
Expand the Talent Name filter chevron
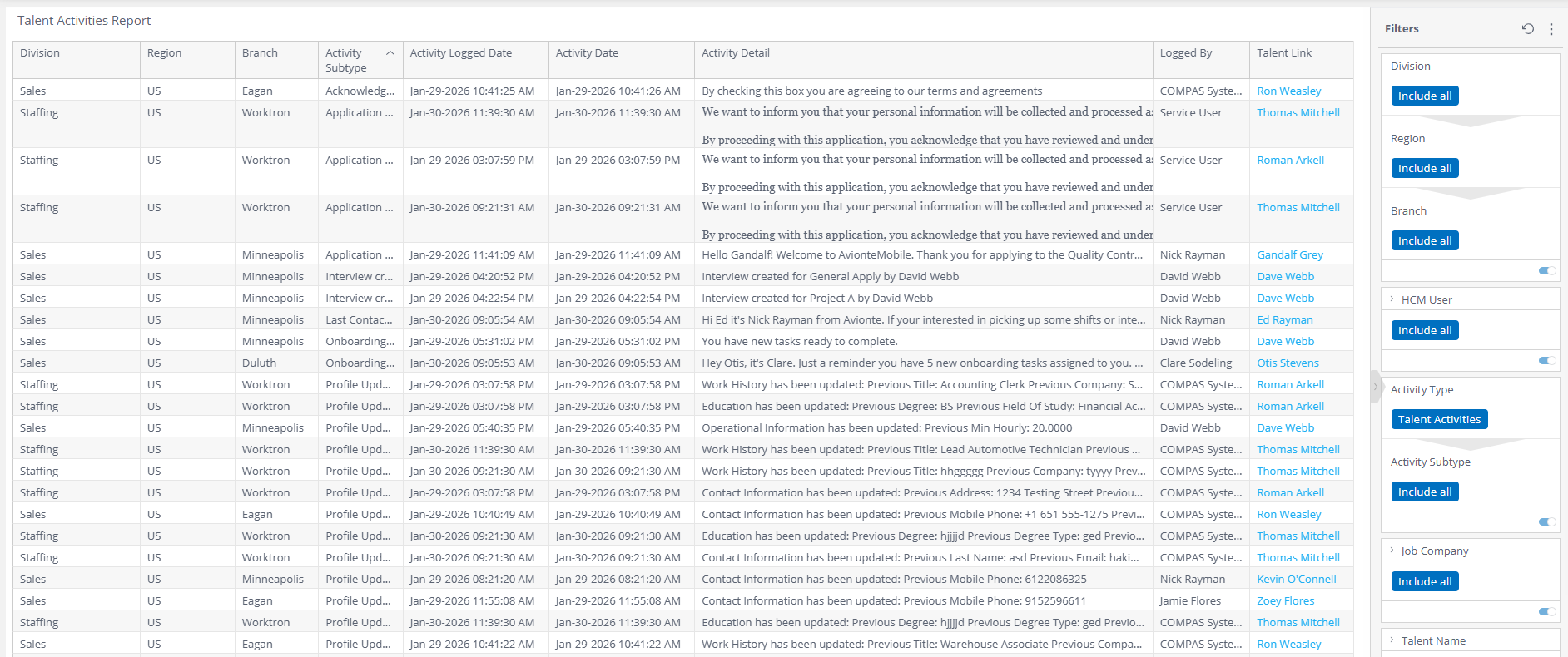1392,640
